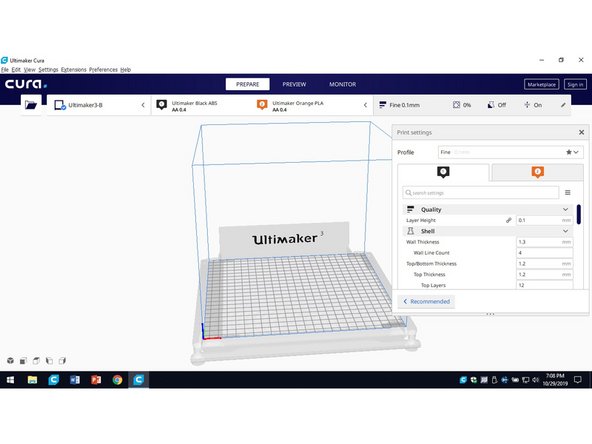This screenshot has width=592, height=444.
Task: Click the Wall Thickness value field
Action: pyautogui.click(x=544, y=242)
